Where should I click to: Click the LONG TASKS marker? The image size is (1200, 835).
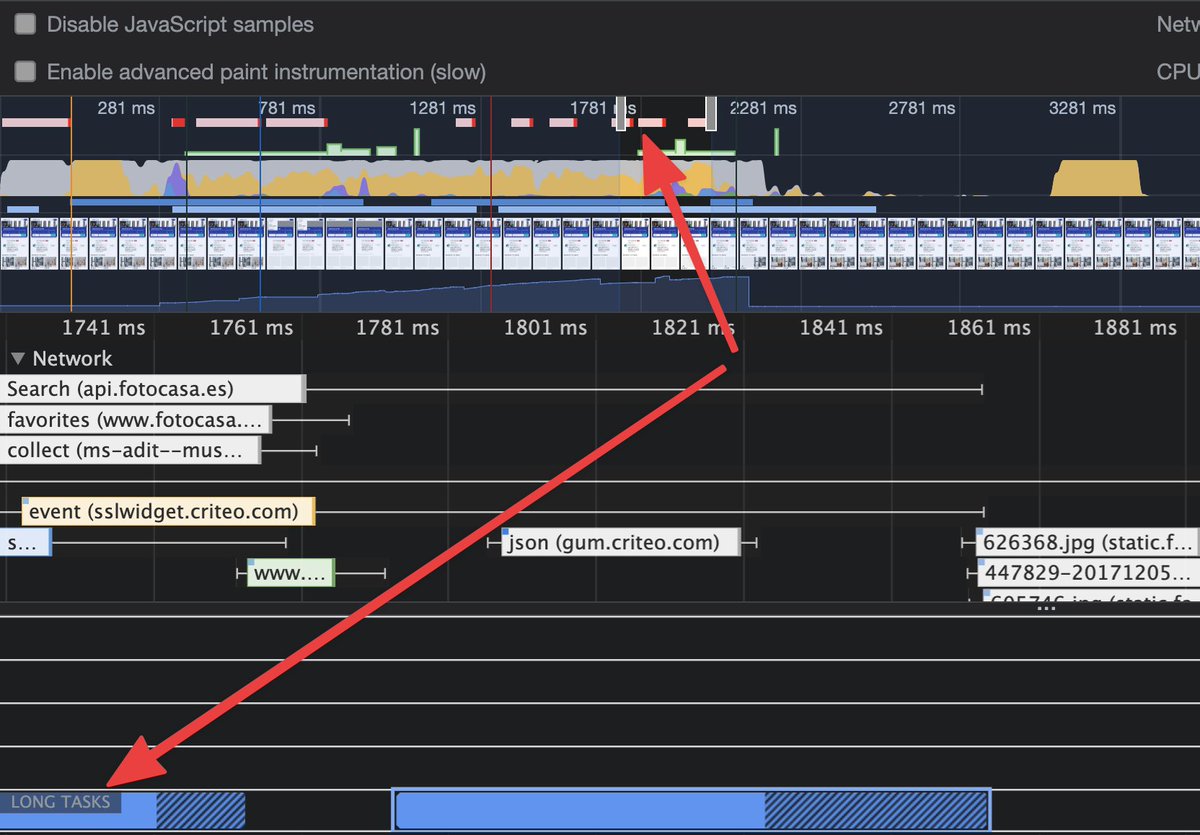pyautogui.click(x=60, y=801)
